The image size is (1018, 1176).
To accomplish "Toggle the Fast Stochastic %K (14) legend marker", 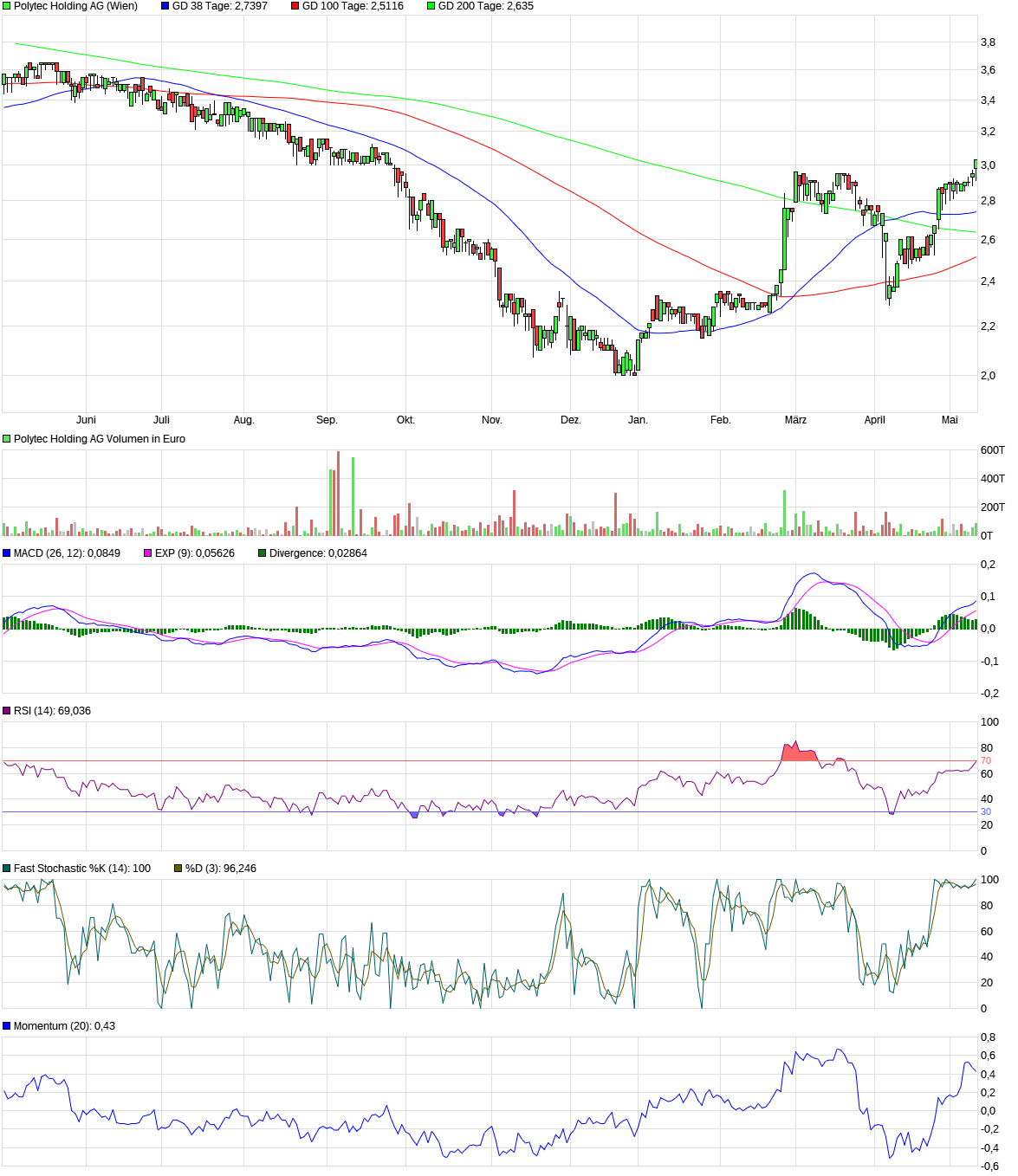I will [x=6, y=866].
